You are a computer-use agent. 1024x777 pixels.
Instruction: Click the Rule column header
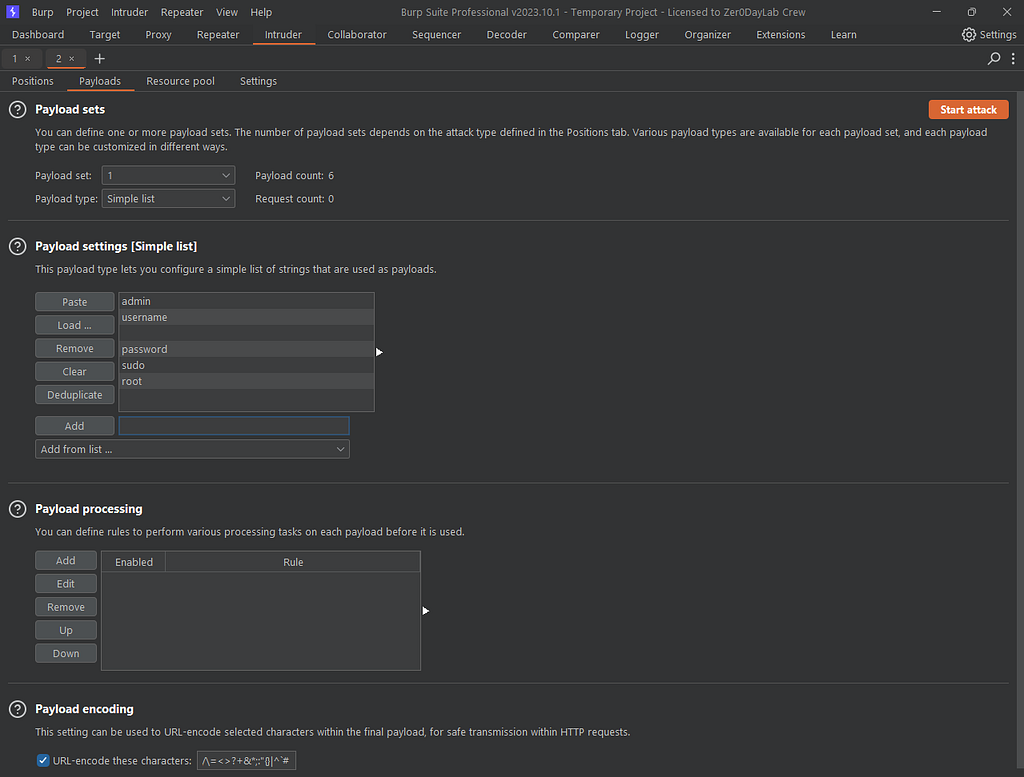293,562
